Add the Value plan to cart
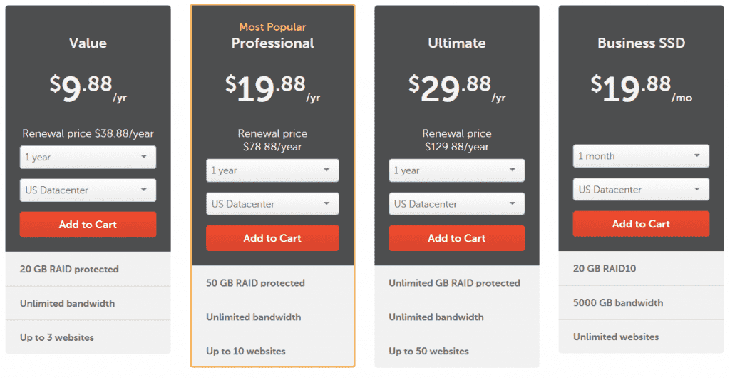 pos(88,224)
